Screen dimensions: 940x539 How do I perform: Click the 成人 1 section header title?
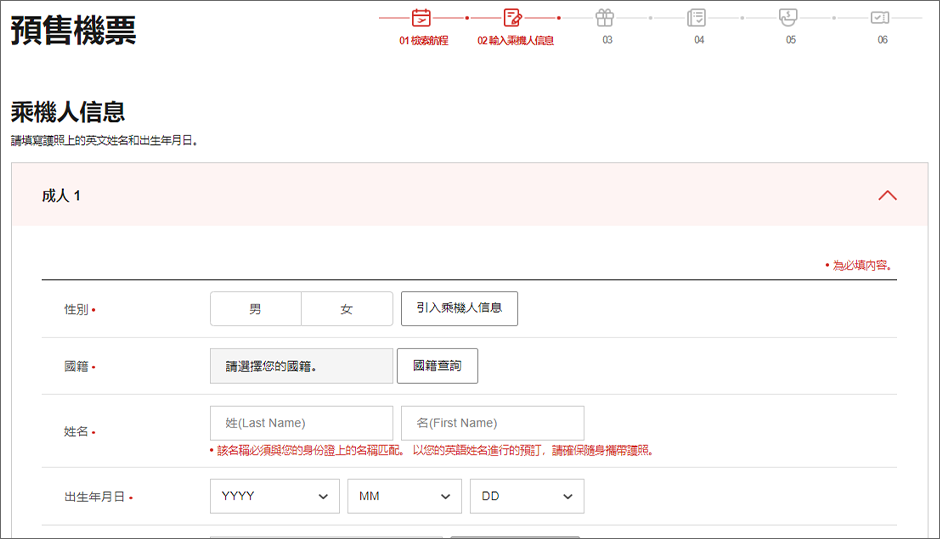[61, 196]
